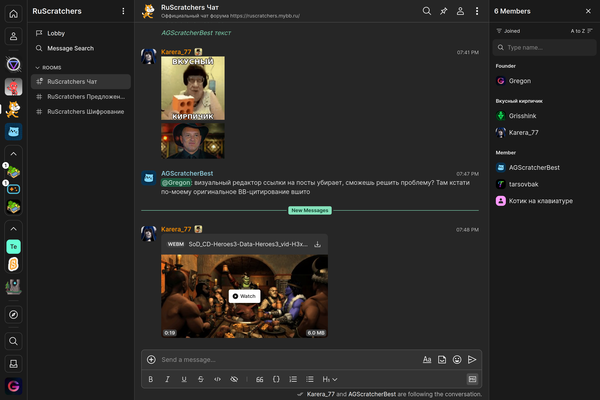The width and height of the screenshot is (600, 400).
Task: Open the sticker picker in composer
Action: tap(442, 359)
